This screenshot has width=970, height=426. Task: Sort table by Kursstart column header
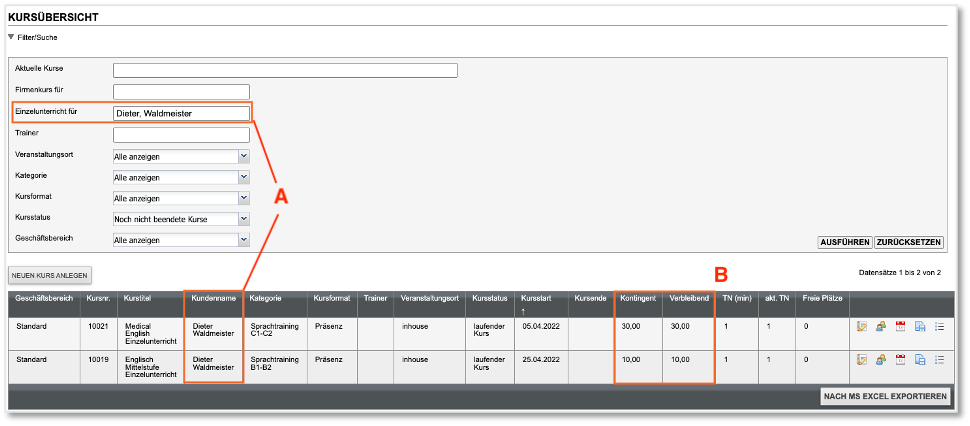point(536,298)
